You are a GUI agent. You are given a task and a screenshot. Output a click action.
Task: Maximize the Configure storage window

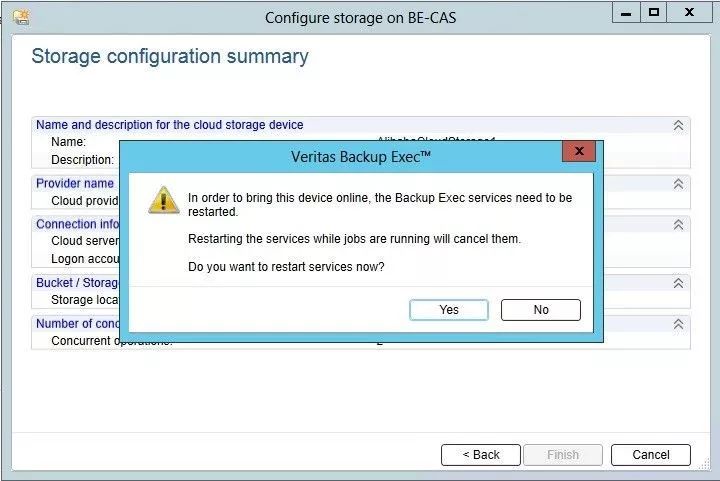[654, 13]
